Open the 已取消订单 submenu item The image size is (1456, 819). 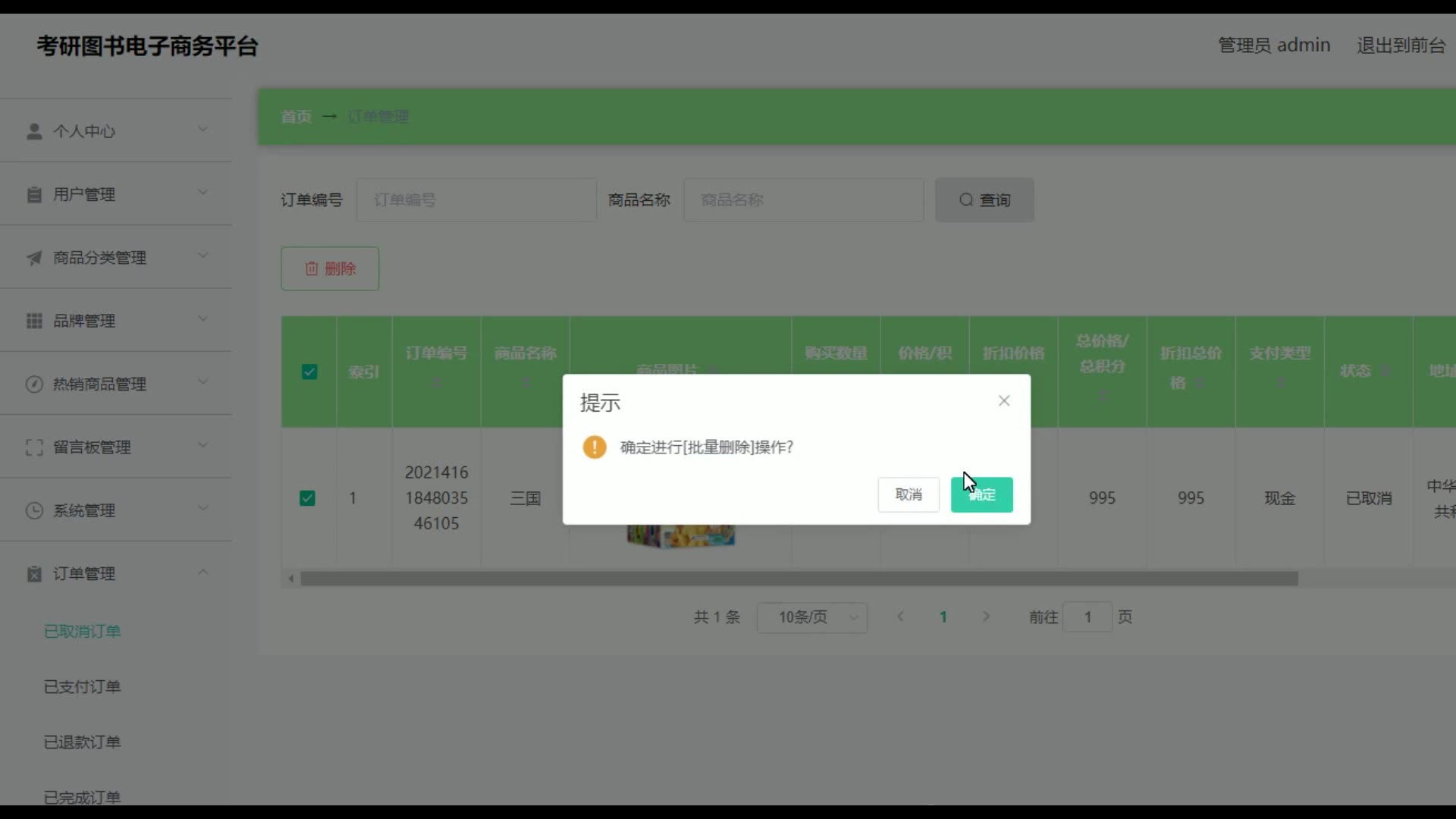[x=82, y=631]
